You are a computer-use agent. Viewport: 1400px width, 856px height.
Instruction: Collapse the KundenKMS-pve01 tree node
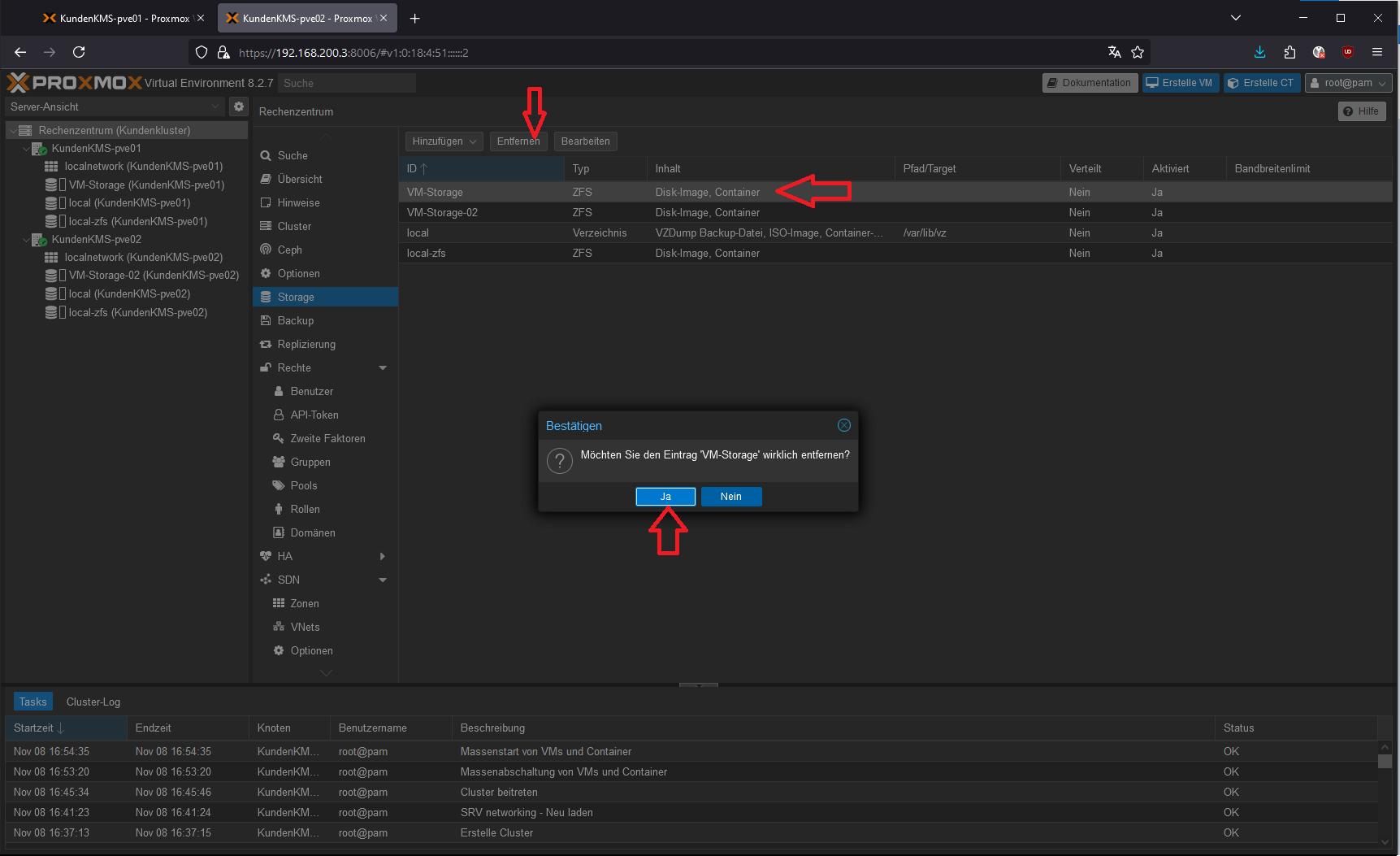pos(26,149)
